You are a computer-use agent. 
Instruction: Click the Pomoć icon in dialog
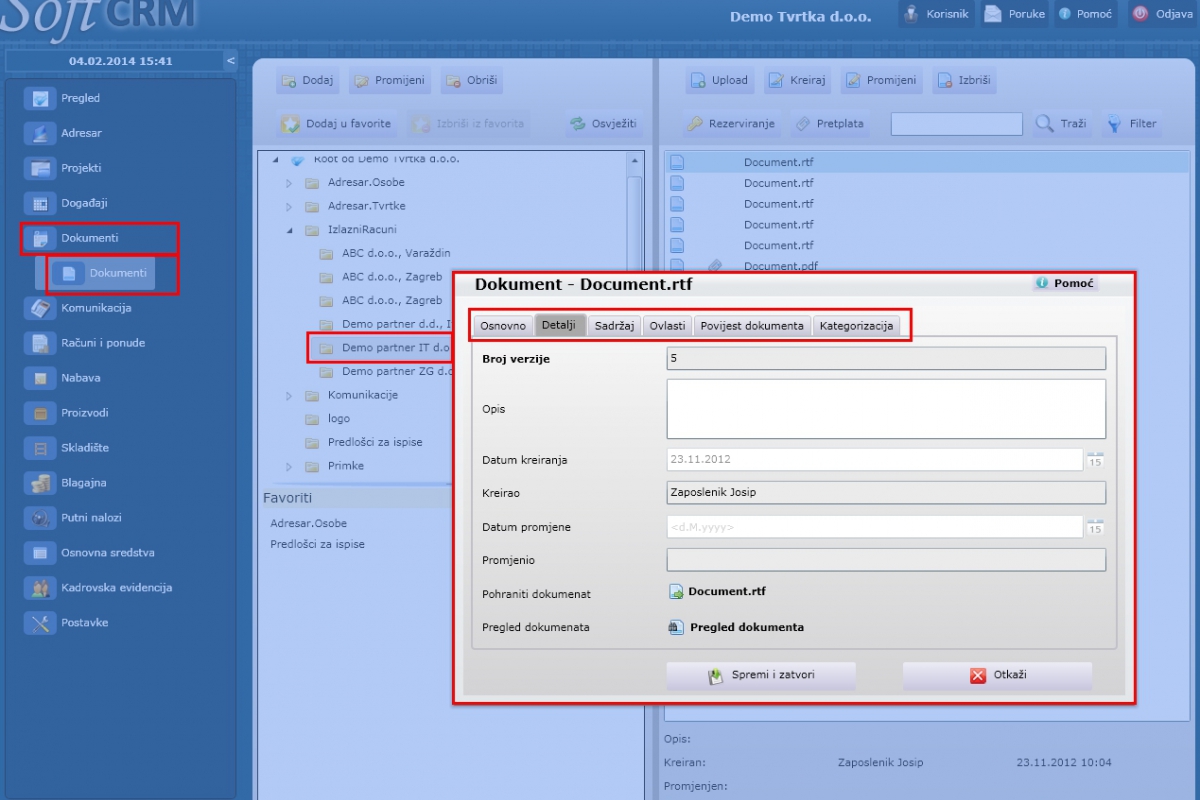click(1042, 284)
